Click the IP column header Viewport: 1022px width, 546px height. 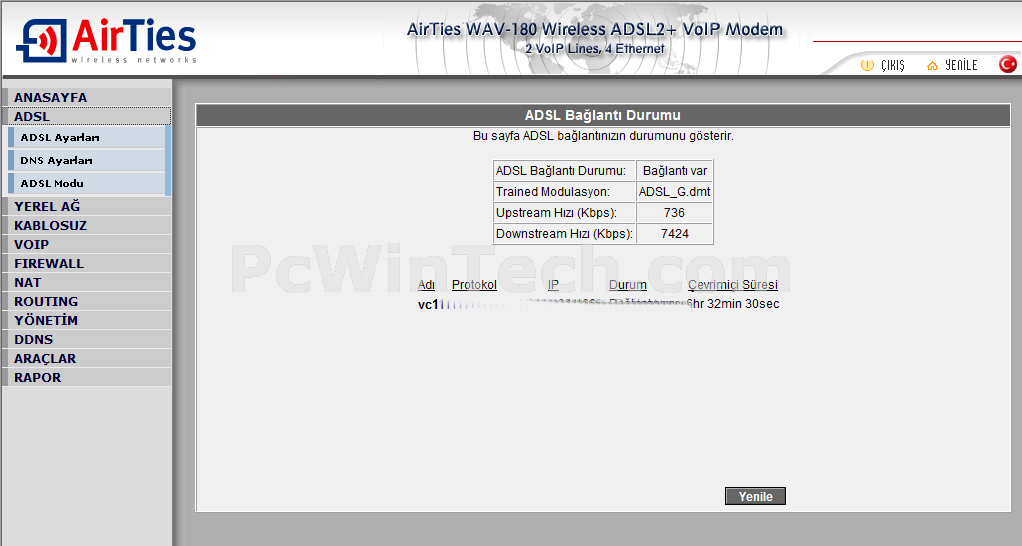(553, 285)
